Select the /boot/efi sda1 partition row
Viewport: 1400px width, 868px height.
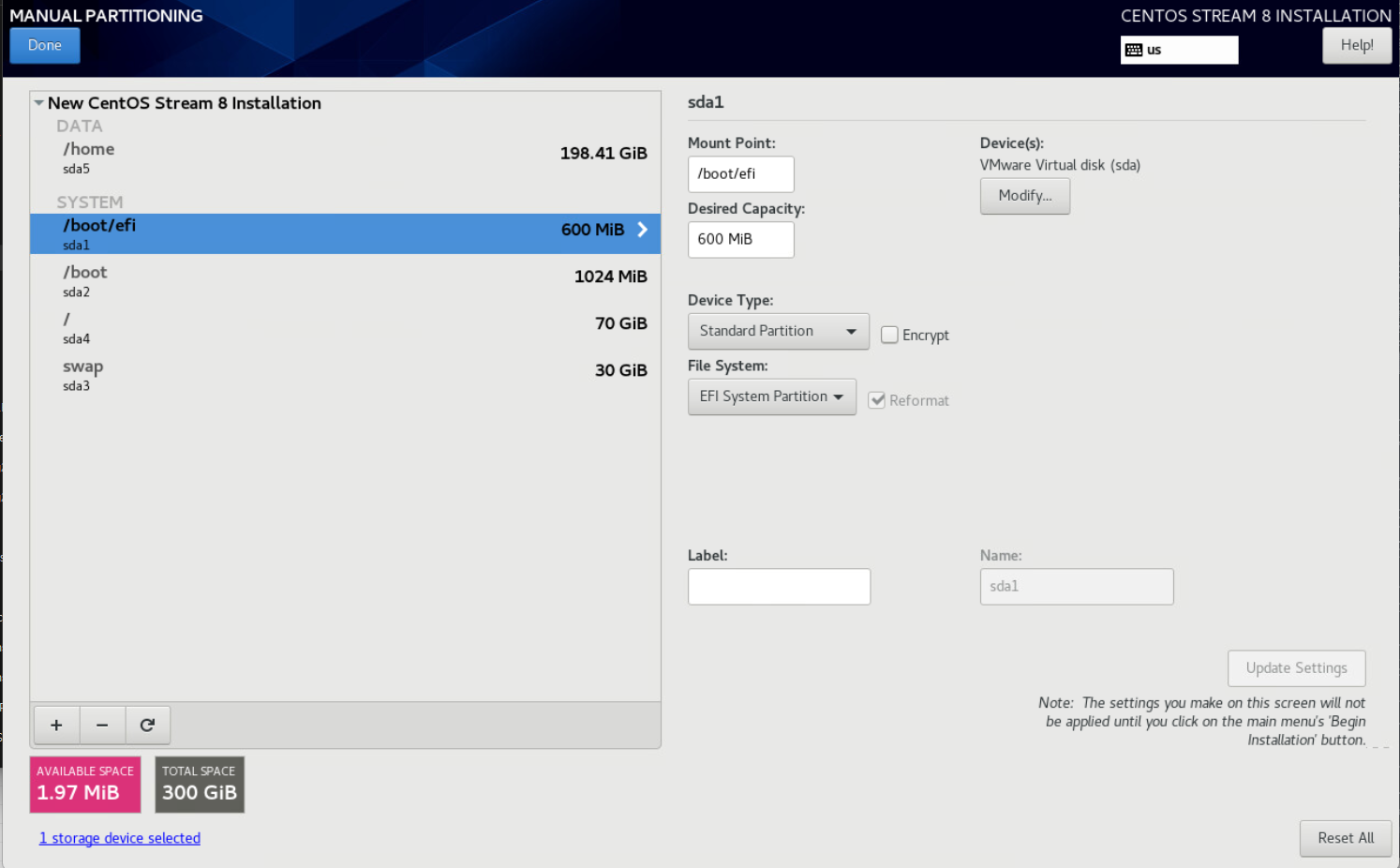click(345, 233)
